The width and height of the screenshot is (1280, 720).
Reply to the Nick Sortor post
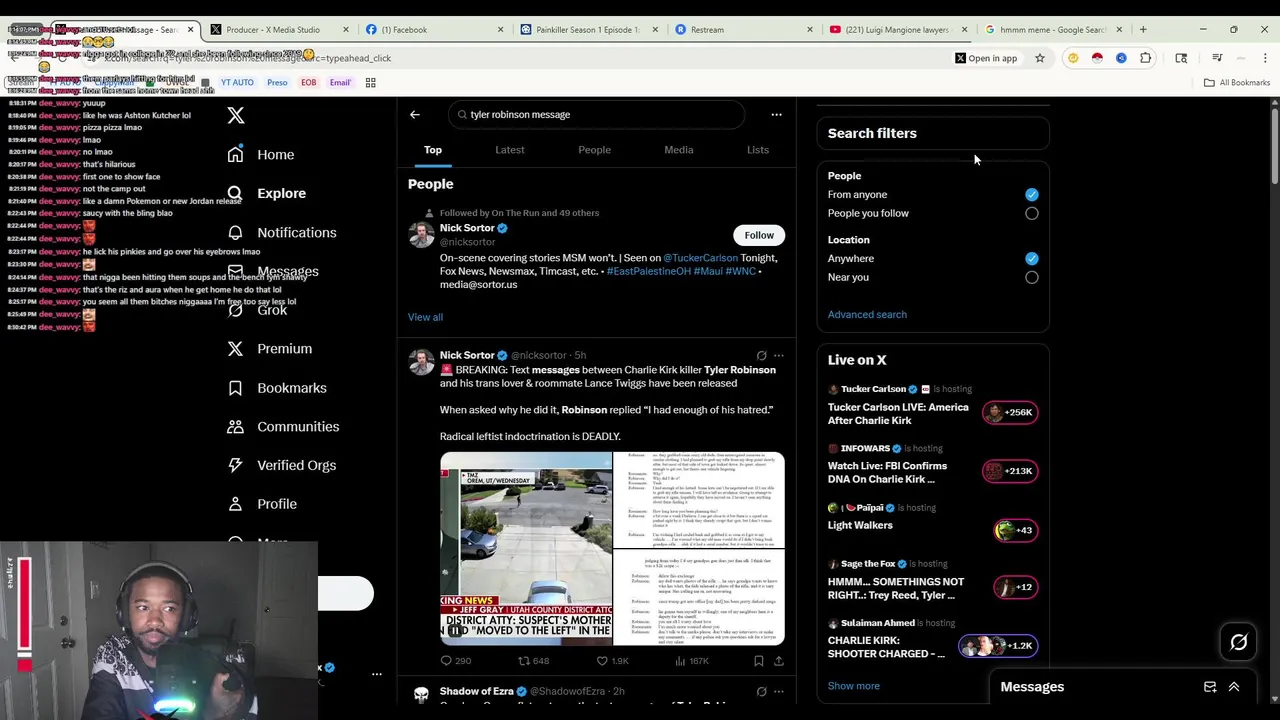coord(455,661)
